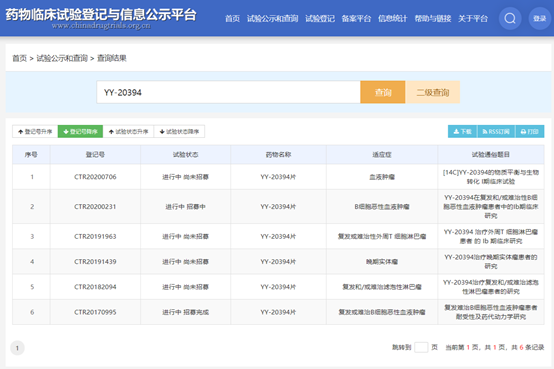Open registration number CTR20191439
Image resolution: width=554 pixels, height=369 pixels.
(x=95, y=262)
